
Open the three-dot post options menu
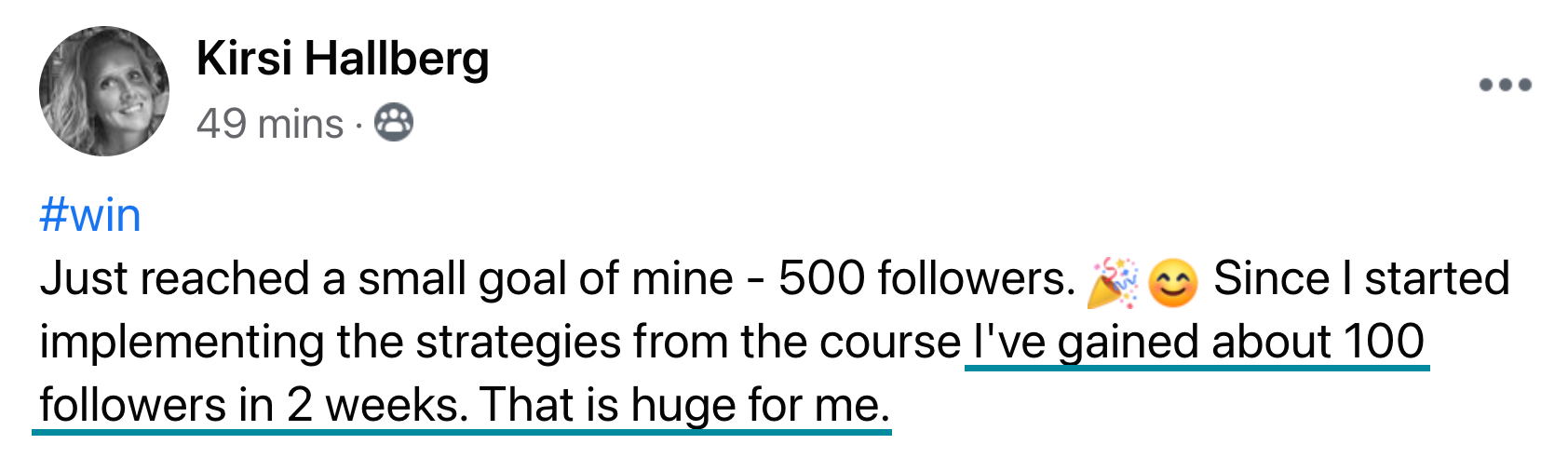pyautogui.click(x=1505, y=85)
